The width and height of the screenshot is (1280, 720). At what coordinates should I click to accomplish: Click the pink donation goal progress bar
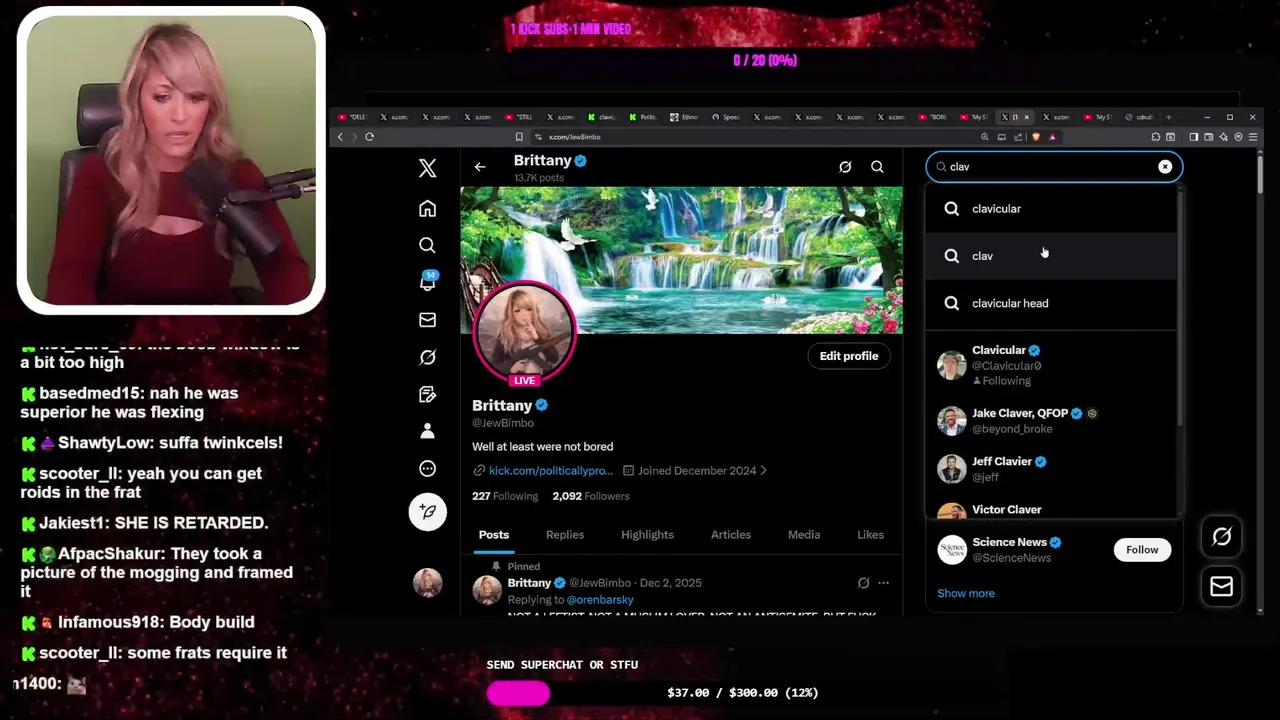tap(518, 693)
